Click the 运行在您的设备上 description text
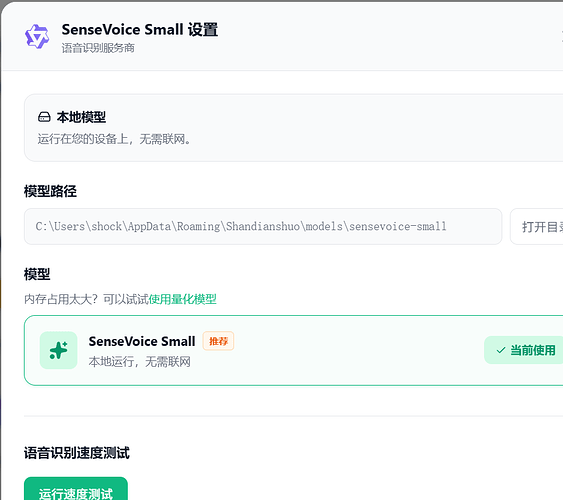The image size is (563, 500). (x=114, y=139)
